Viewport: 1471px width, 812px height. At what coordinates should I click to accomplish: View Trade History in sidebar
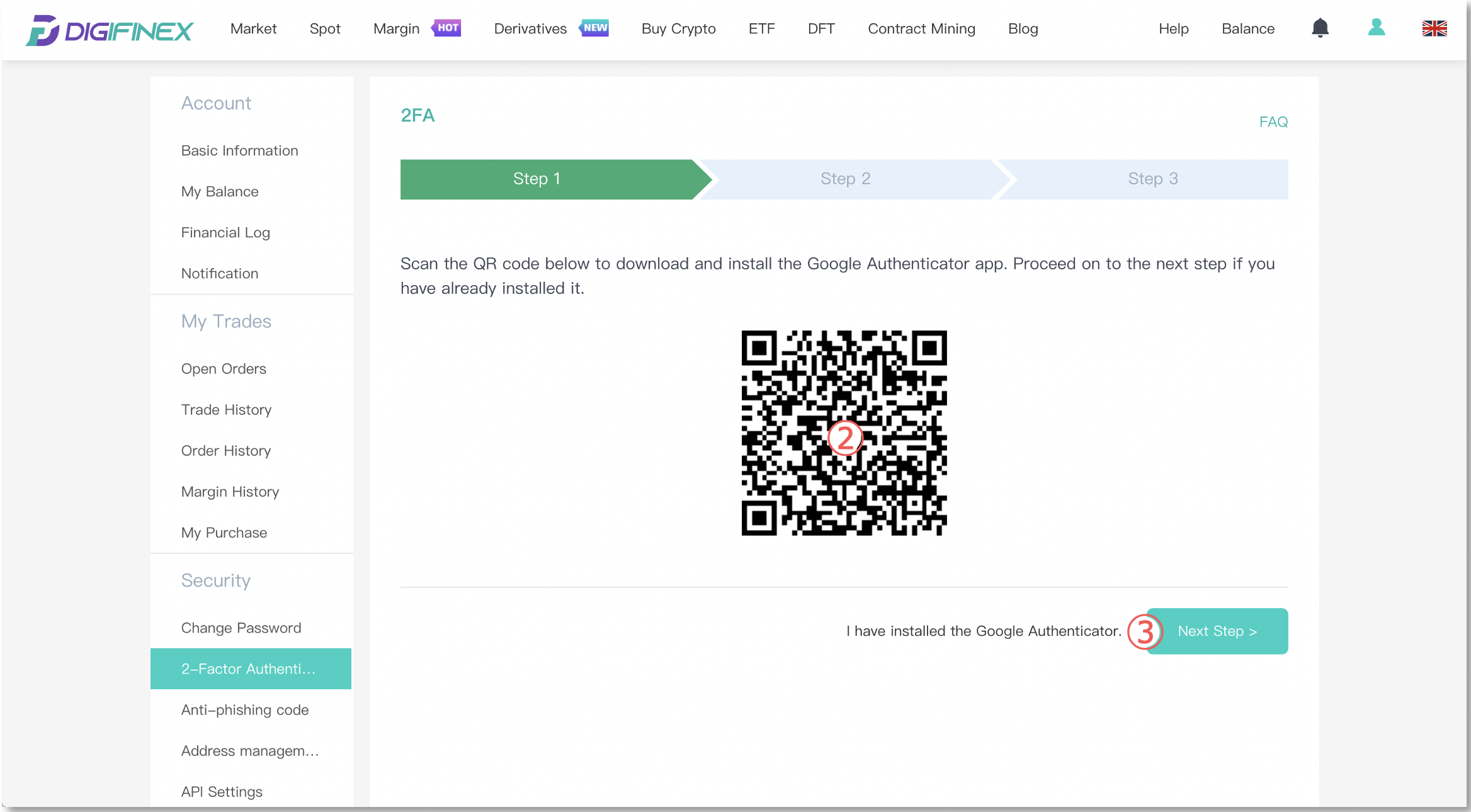tap(226, 410)
